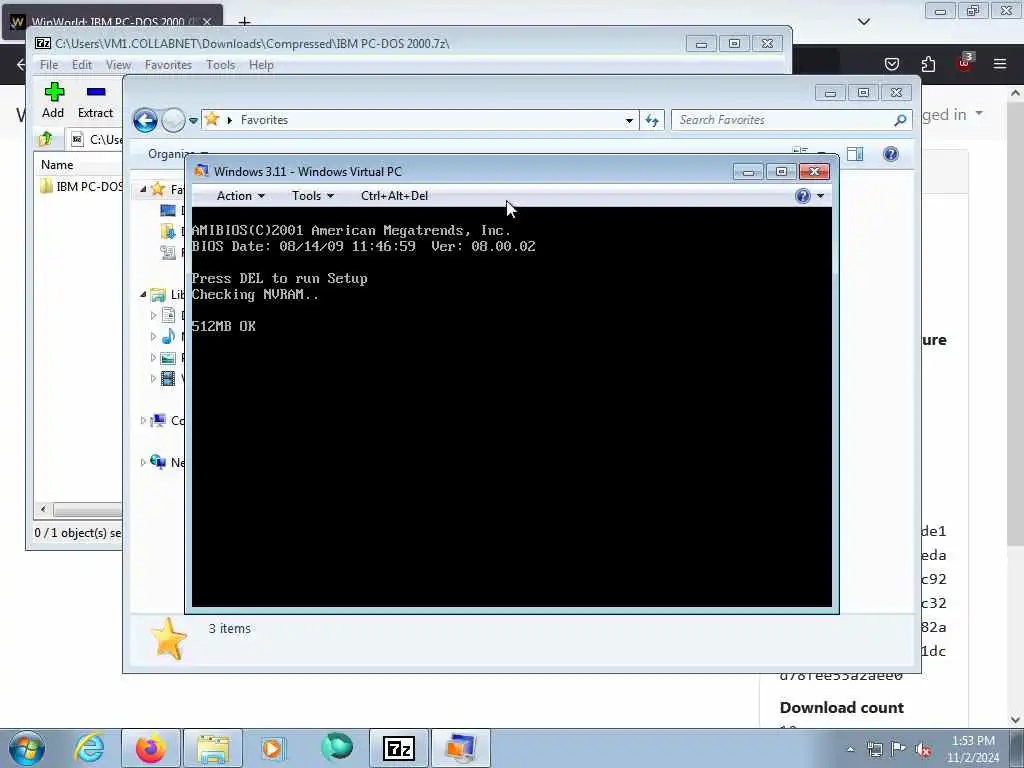Open the help dropdown arrow in Virtual PC
Image resolution: width=1024 pixels, height=768 pixels.
point(820,196)
